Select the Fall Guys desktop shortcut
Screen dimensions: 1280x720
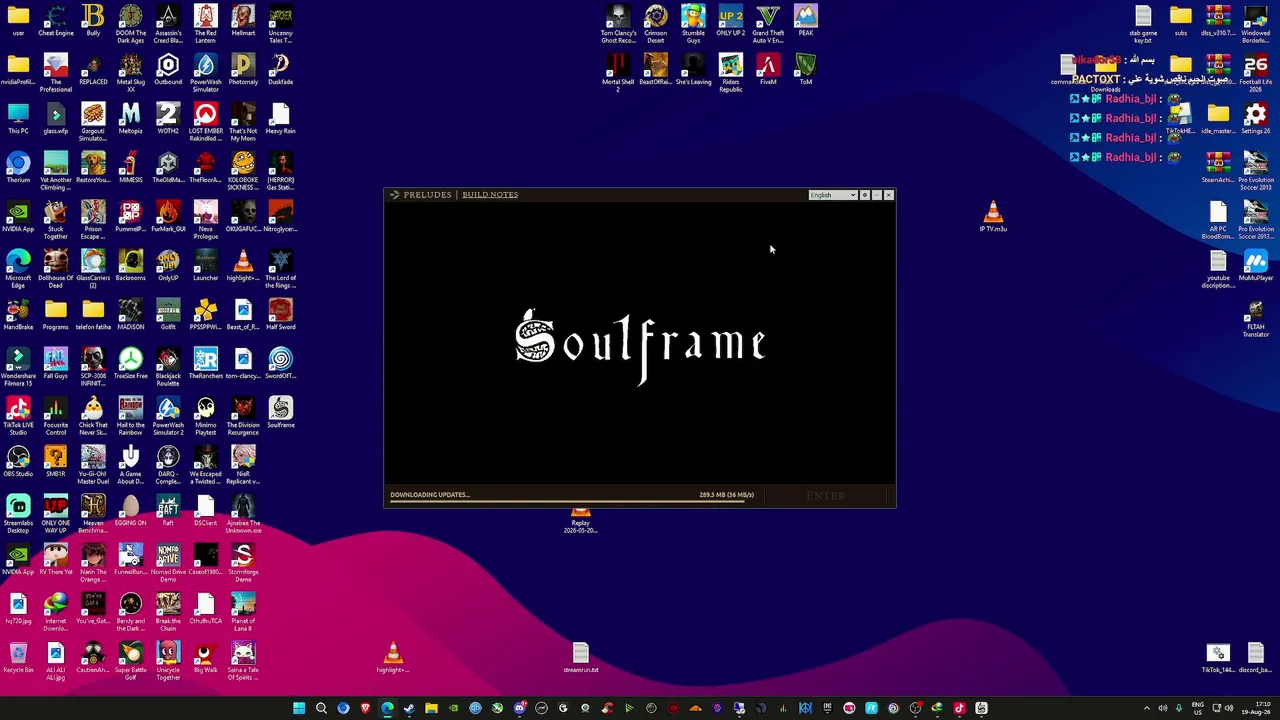click(56, 364)
